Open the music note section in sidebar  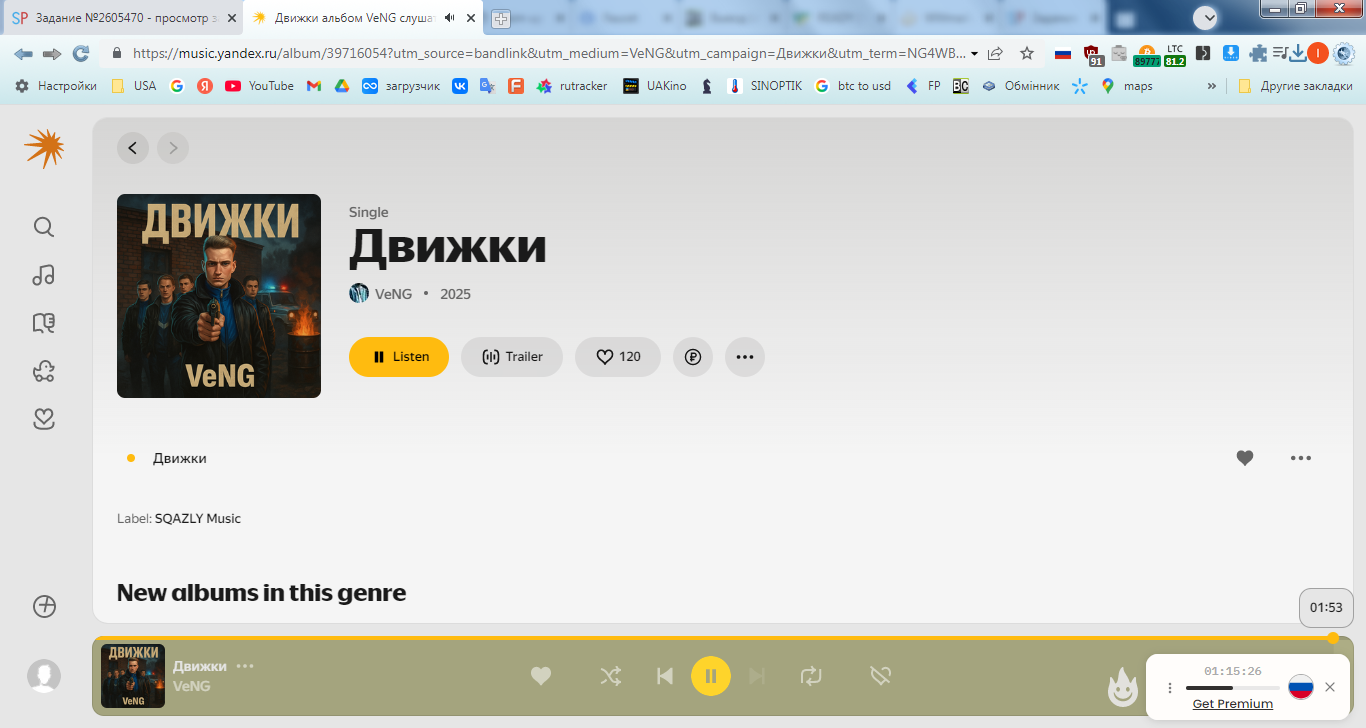click(x=44, y=275)
